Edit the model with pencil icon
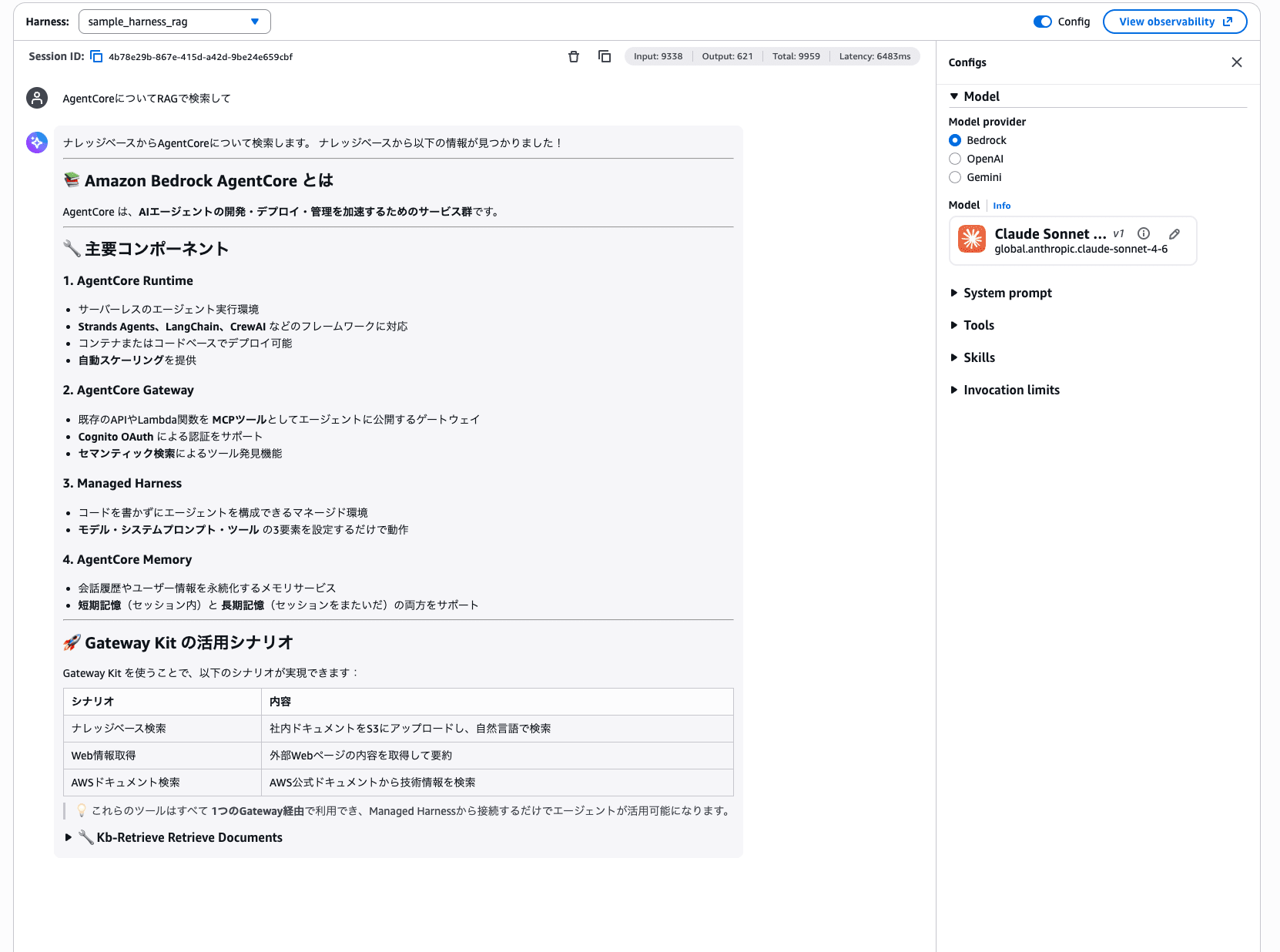Viewport: 1280px width, 952px height. click(x=1174, y=233)
